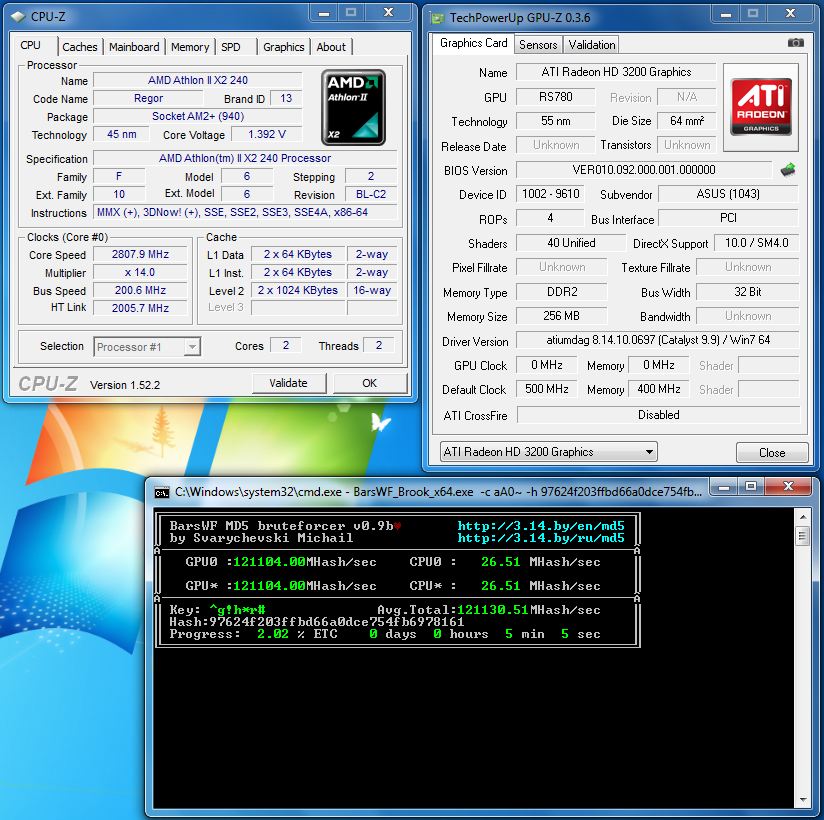Switch to the About tab in CPU-Z
This screenshot has height=820, width=824.
[x=331, y=47]
